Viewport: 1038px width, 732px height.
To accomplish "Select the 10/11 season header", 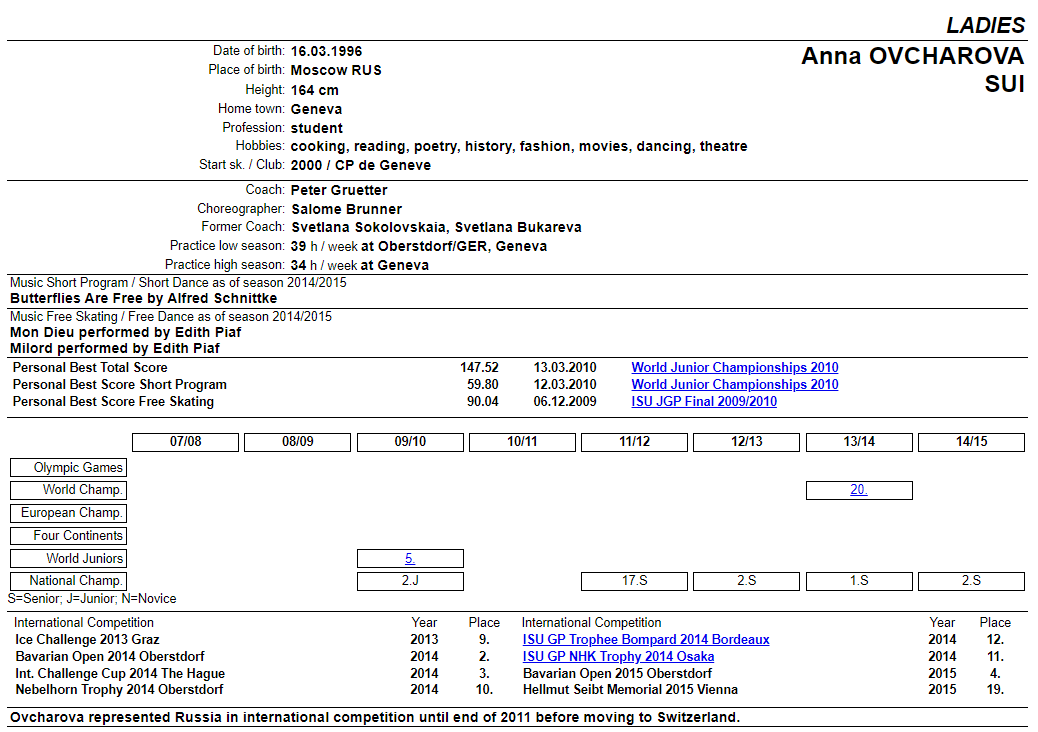I will tap(522, 442).
